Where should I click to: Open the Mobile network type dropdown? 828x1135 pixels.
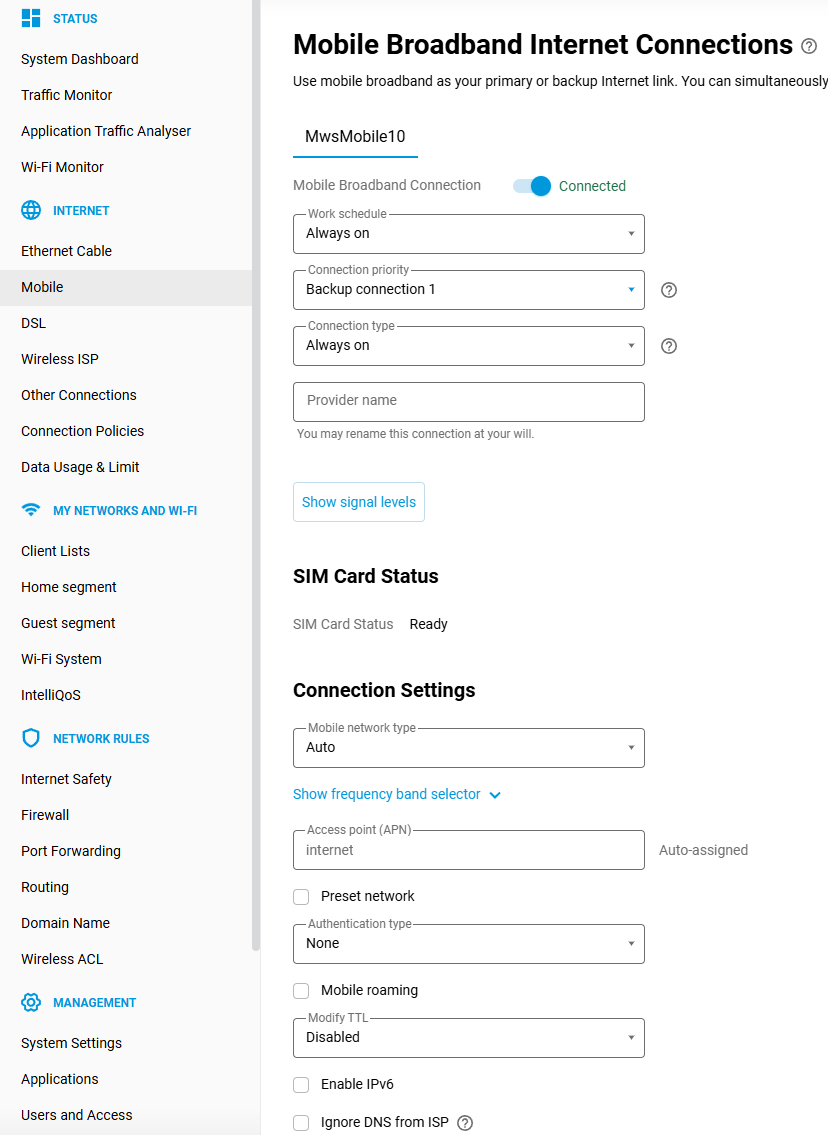pos(468,748)
